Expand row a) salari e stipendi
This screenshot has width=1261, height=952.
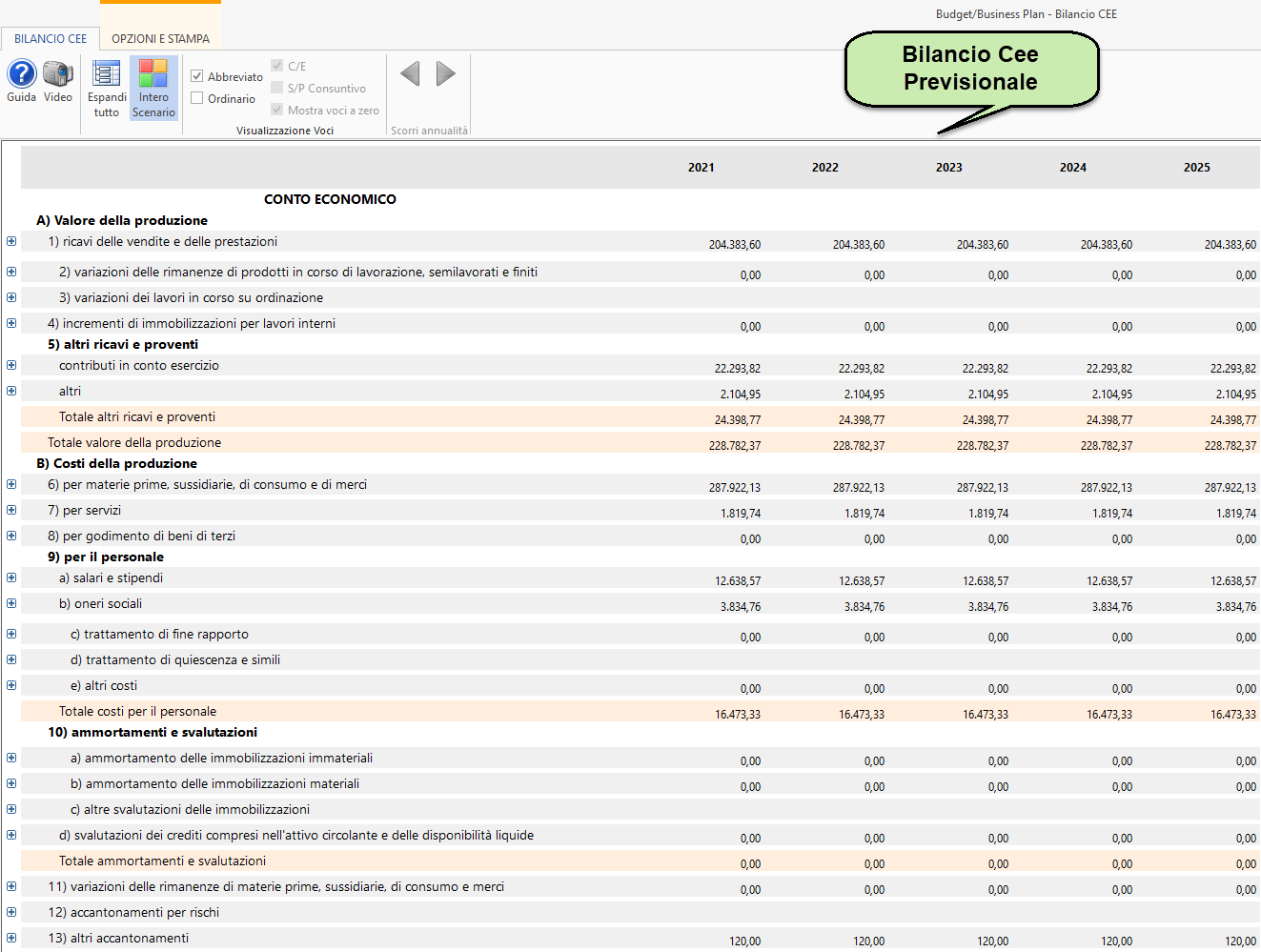pos(11,578)
